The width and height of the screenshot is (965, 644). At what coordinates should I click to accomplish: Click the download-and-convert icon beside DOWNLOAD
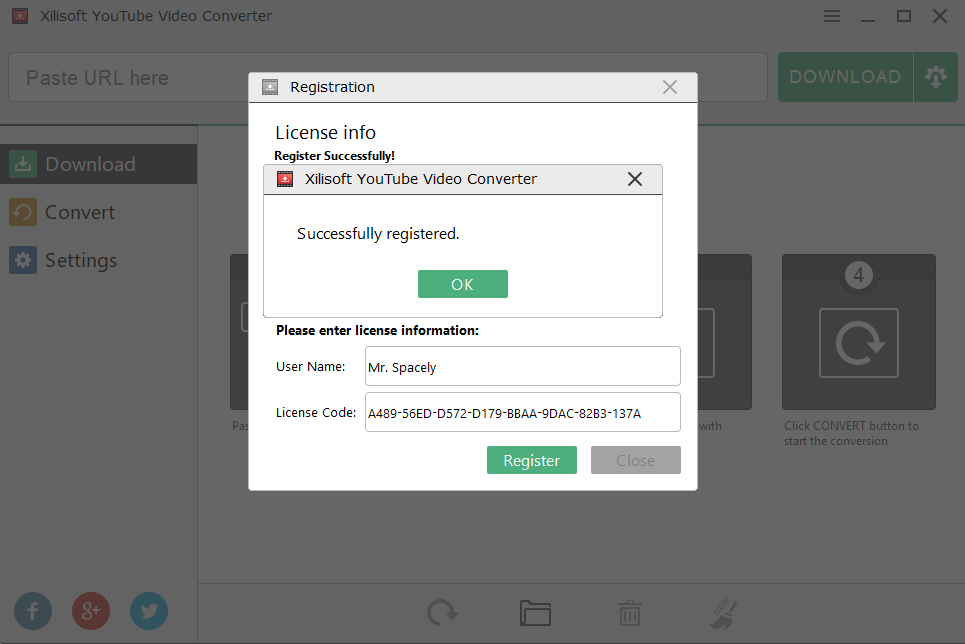936,77
